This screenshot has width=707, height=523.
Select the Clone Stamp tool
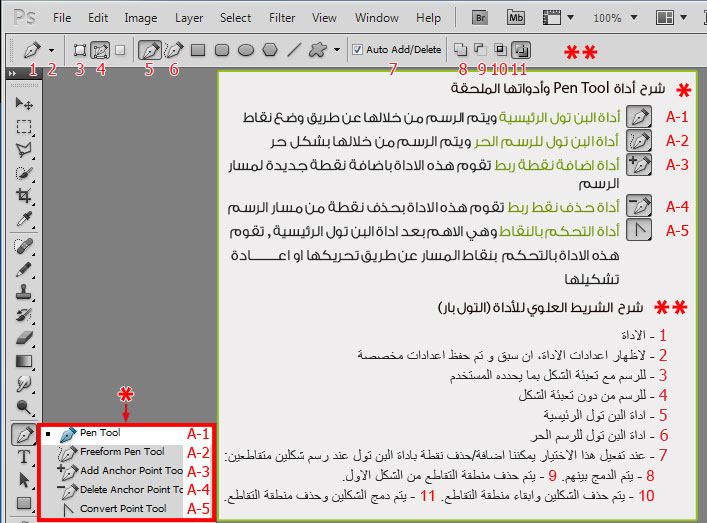pyautogui.click(x=24, y=292)
